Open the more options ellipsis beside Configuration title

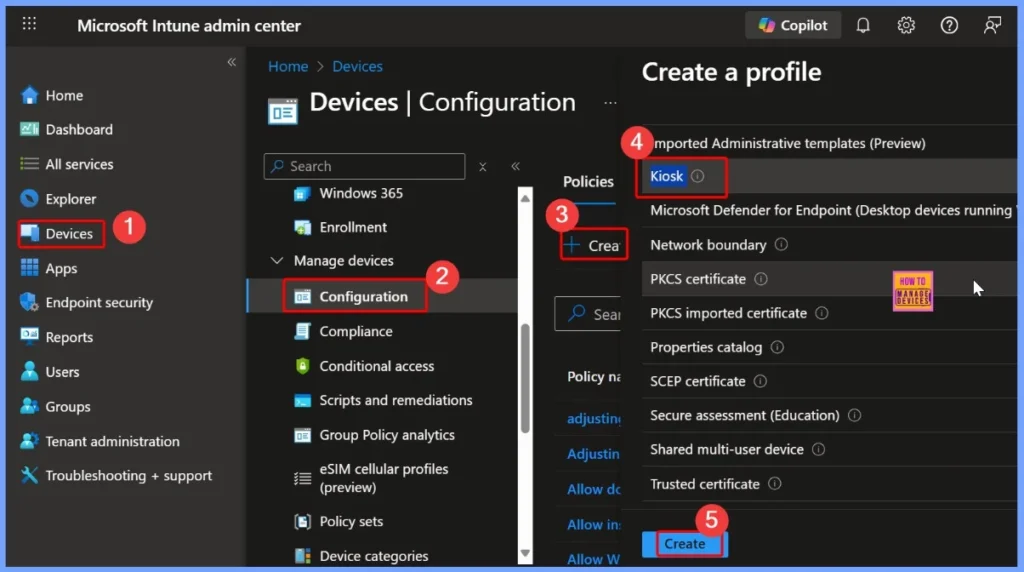pos(610,103)
